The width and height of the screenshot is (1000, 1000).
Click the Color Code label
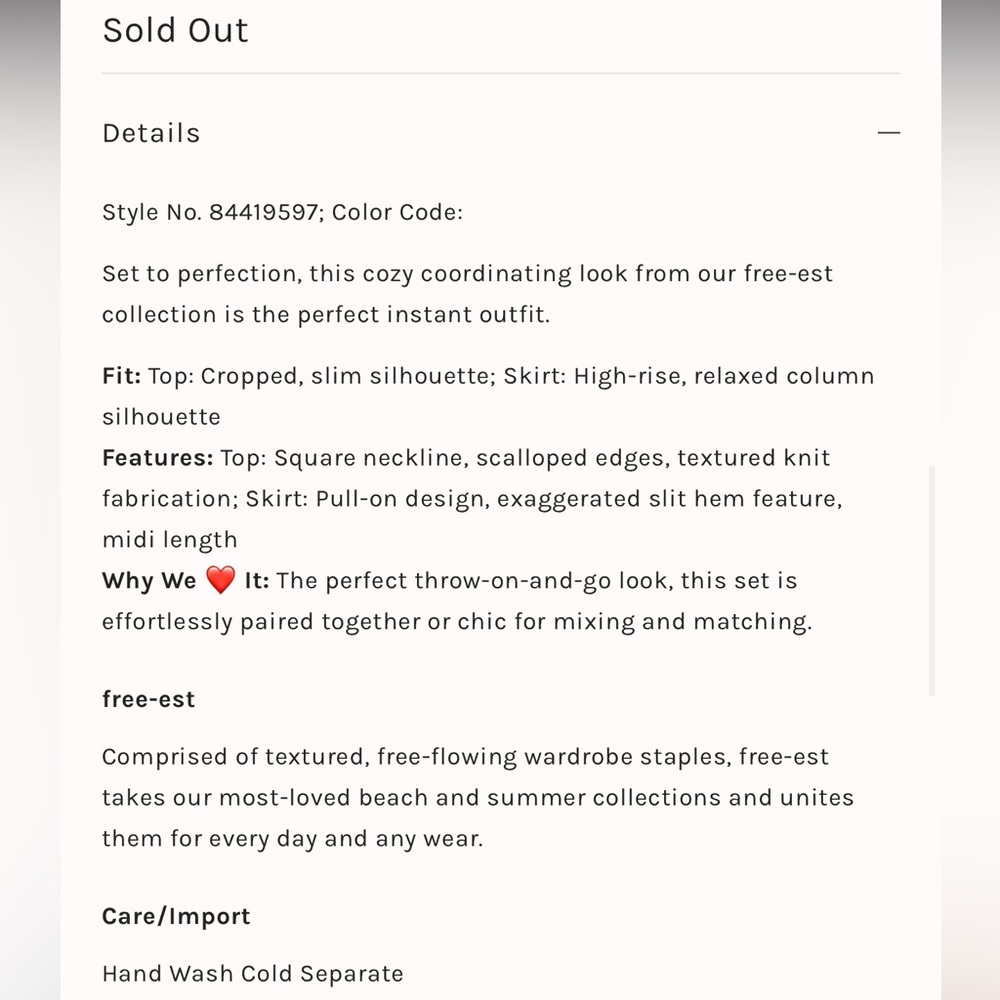(397, 212)
